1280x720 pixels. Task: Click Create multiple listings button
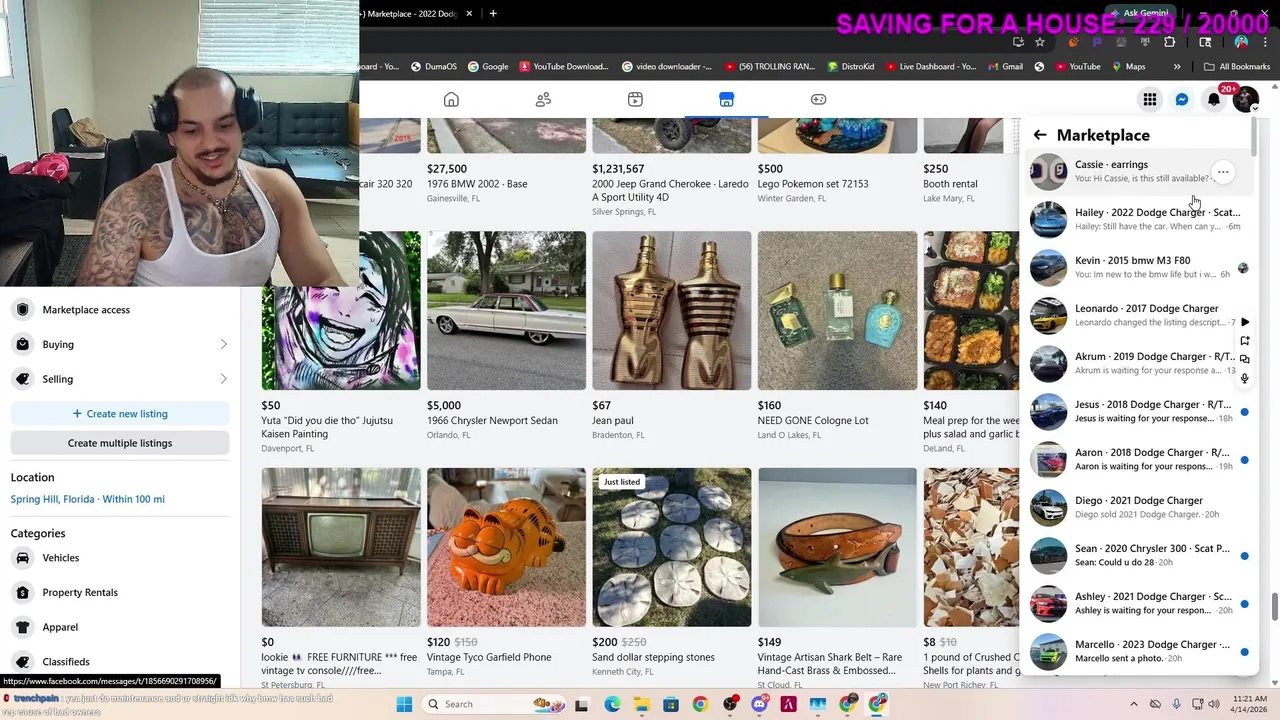point(120,443)
